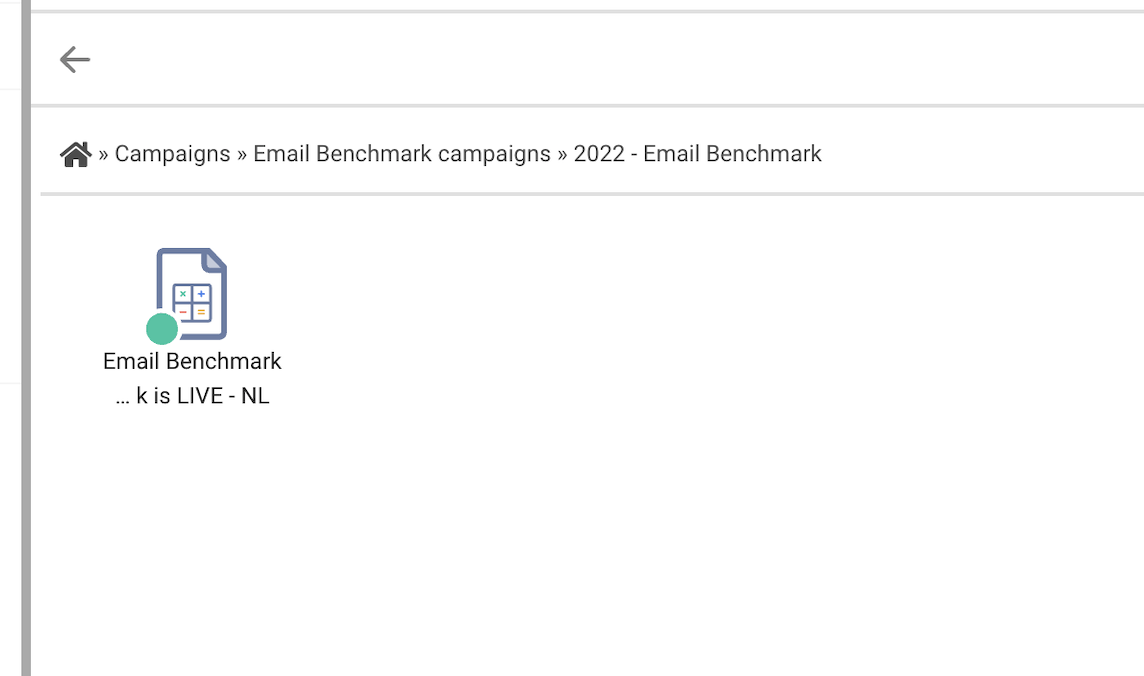Click the folded corner of the document icon
1144x676 pixels.
(214, 261)
